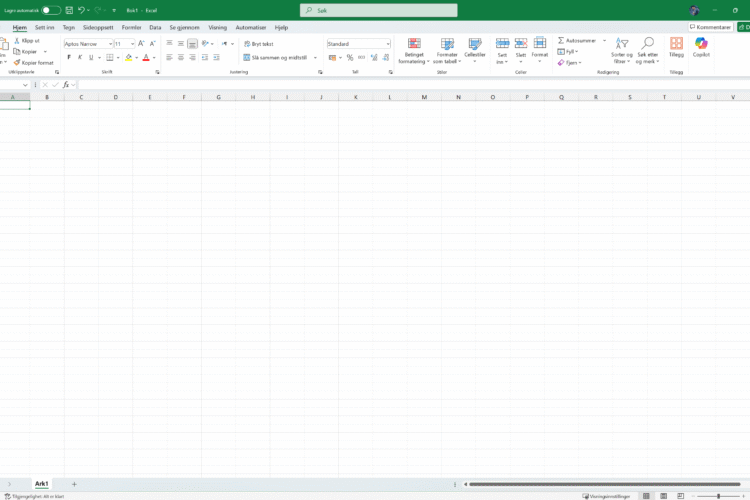Viewport: 750px width, 500px height.
Task: Click the increase indent icon
Action: [216, 57]
